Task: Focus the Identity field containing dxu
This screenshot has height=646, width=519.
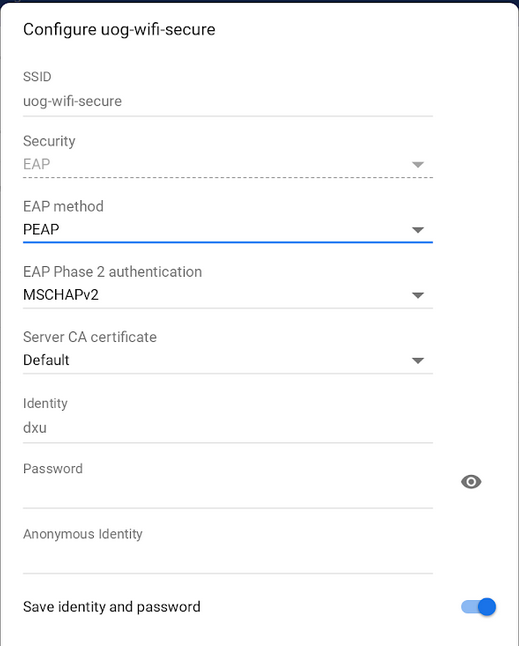Action: click(228, 428)
